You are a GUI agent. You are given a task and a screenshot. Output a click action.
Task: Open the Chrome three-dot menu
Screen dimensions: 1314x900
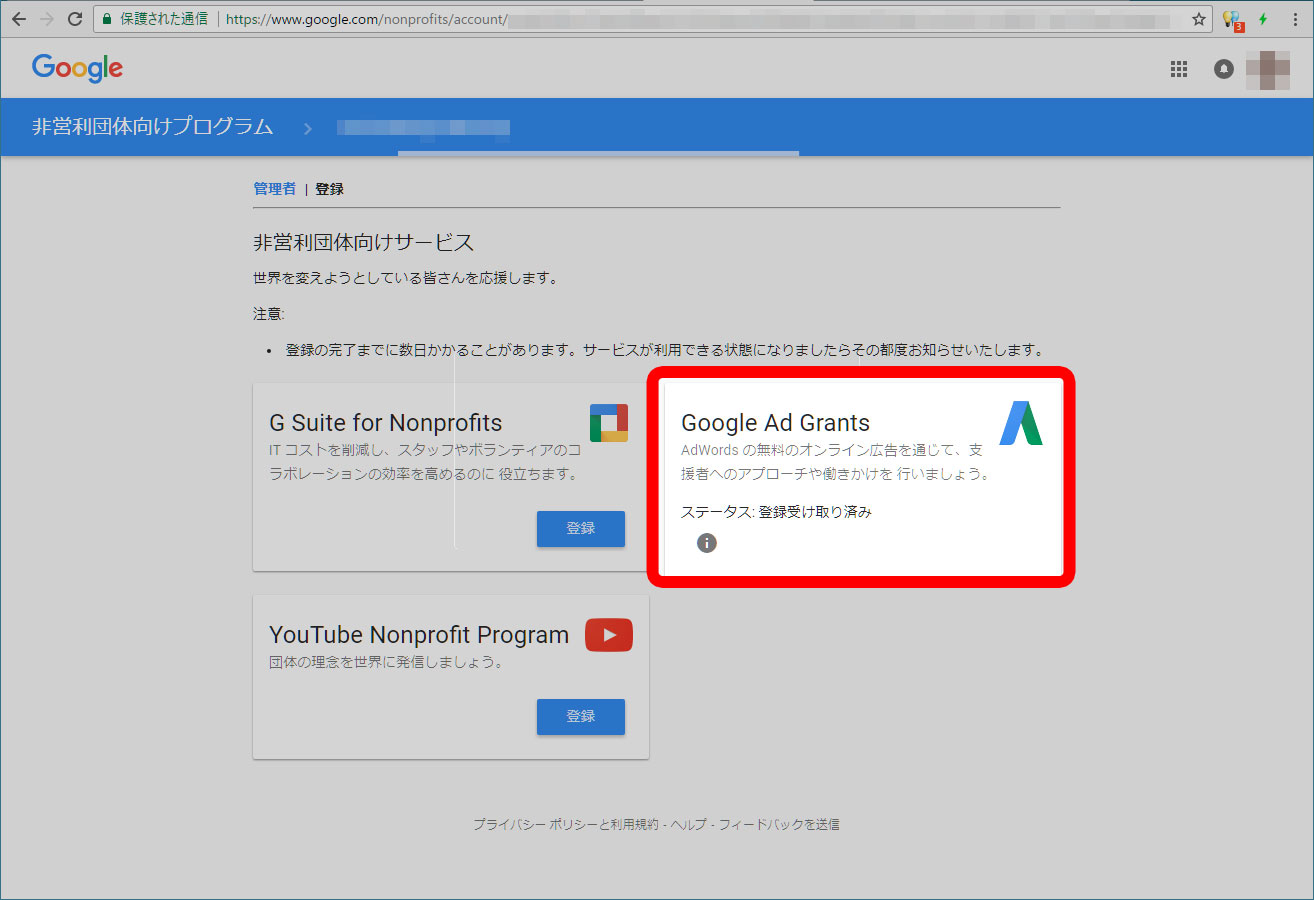click(1294, 19)
